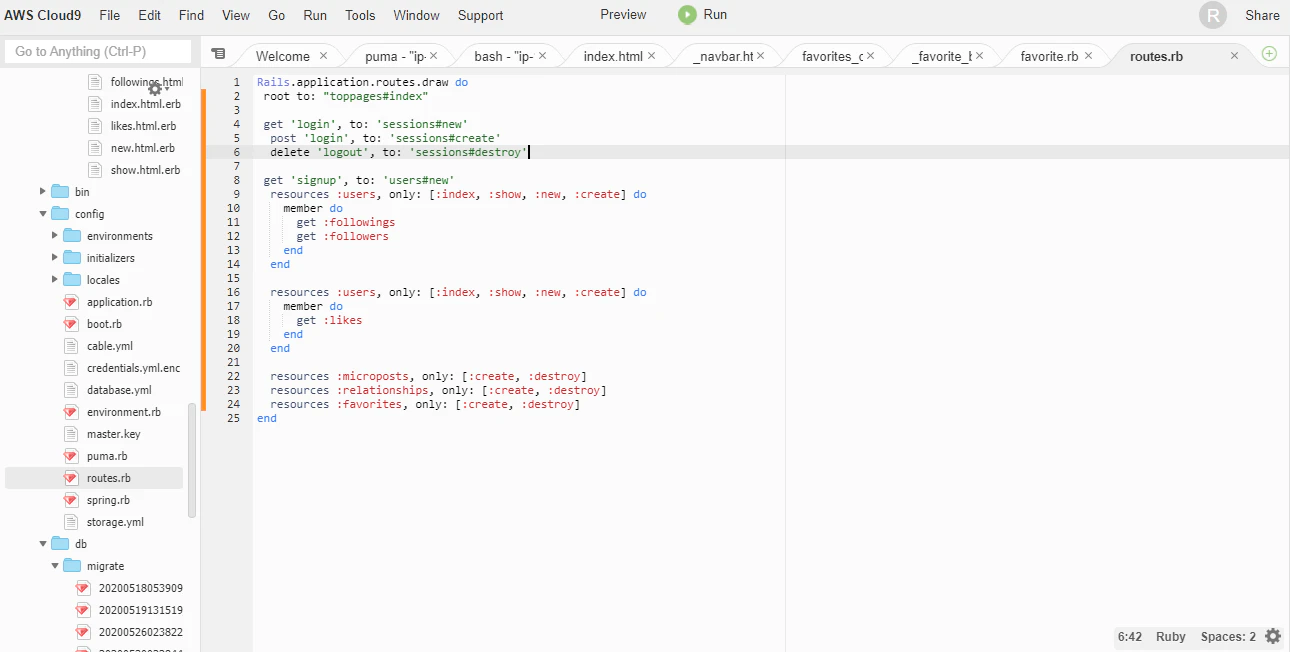Viewport: 1290px width, 652px height.
Task: Click the bin folder icon
Action: pos(59,192)
